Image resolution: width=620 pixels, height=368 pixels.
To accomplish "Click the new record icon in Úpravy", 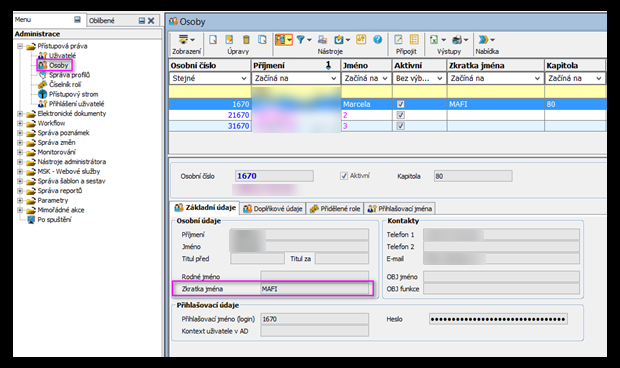I will [213, 40].
